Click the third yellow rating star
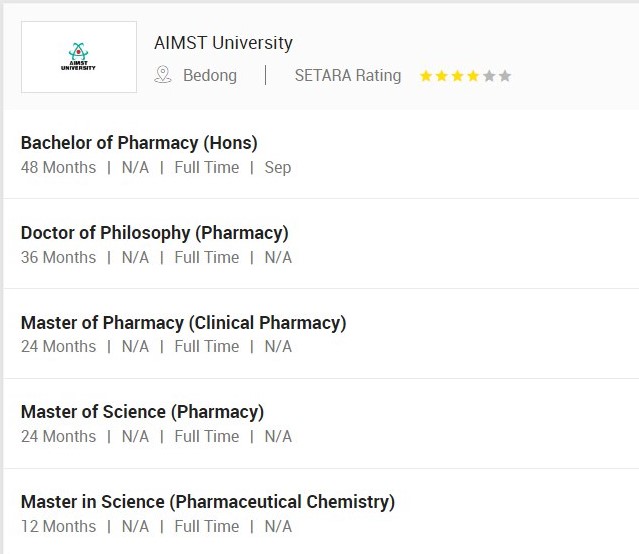Image resolution: width=639 pixels, height=554 pixels. click(x=457, y=76)
